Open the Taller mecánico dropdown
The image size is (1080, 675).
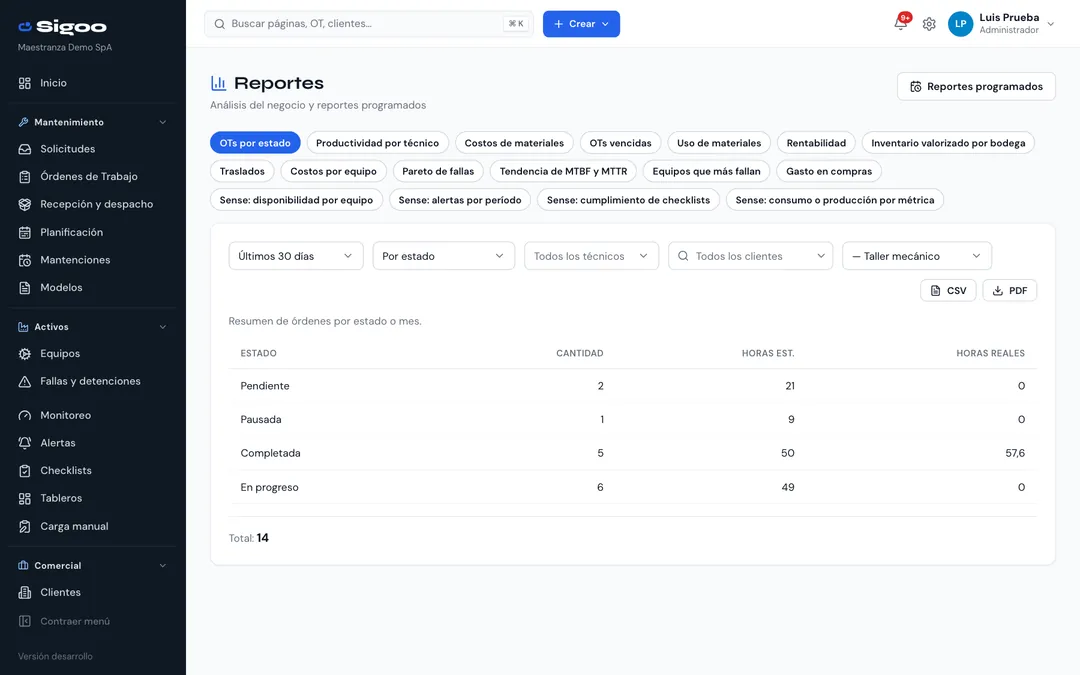(x=917, y=256)
